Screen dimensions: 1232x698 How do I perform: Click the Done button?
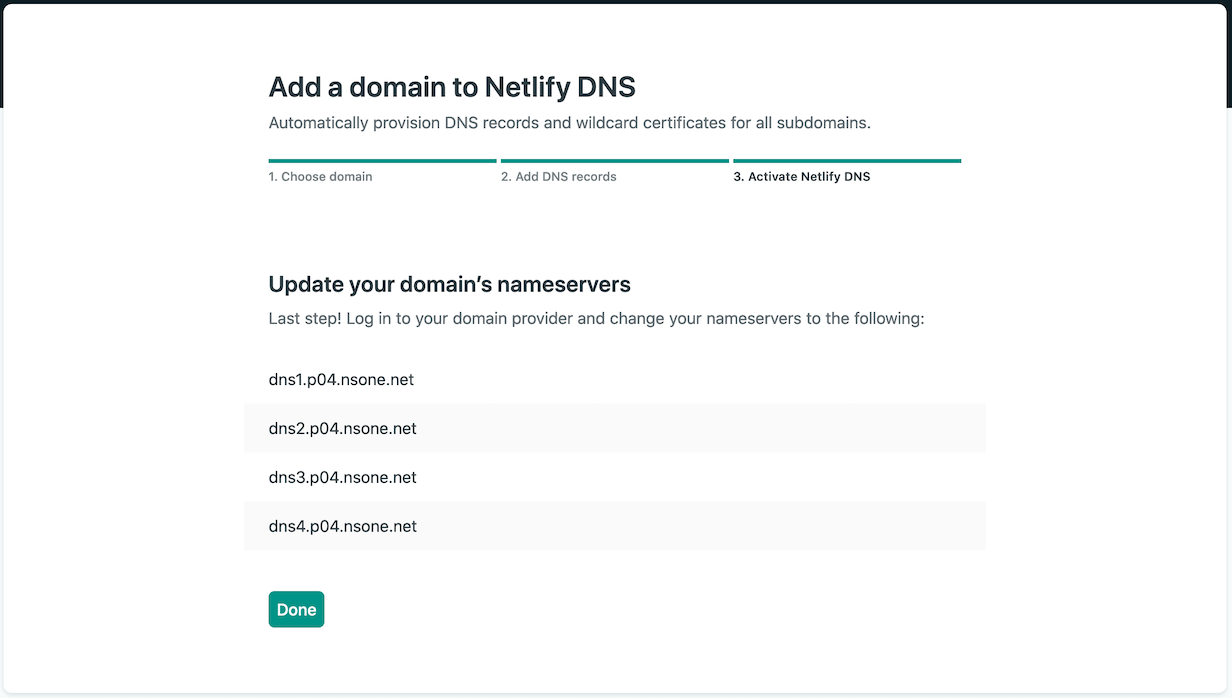tap(296, 609)
